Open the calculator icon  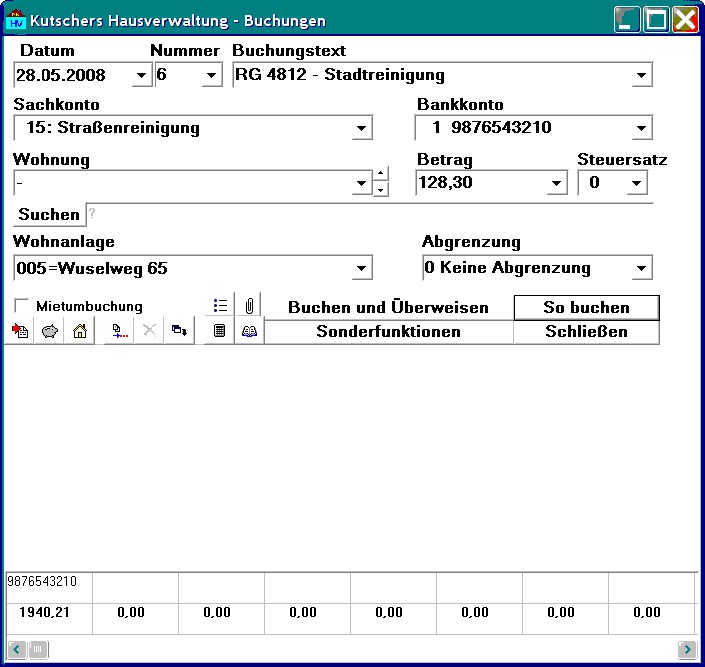tap(219, 331)
